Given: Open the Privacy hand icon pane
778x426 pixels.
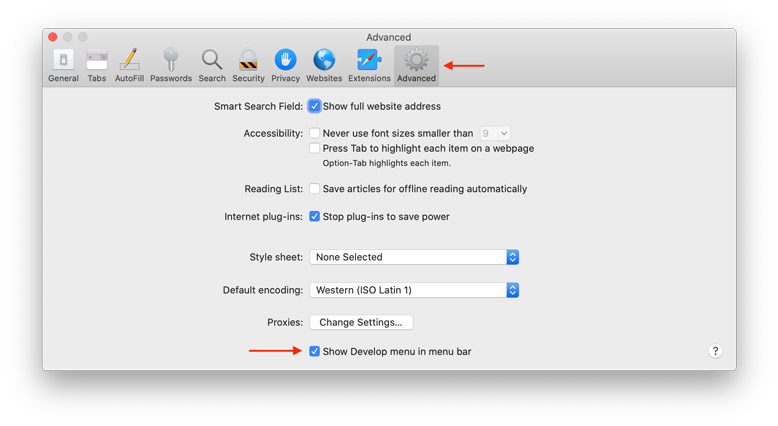Looking at the screenshot, I should (285, 65).
